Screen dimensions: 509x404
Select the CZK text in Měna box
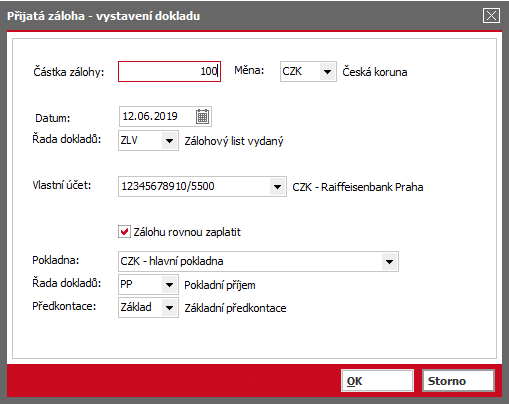pyautogui.click(x=292, y=71)
